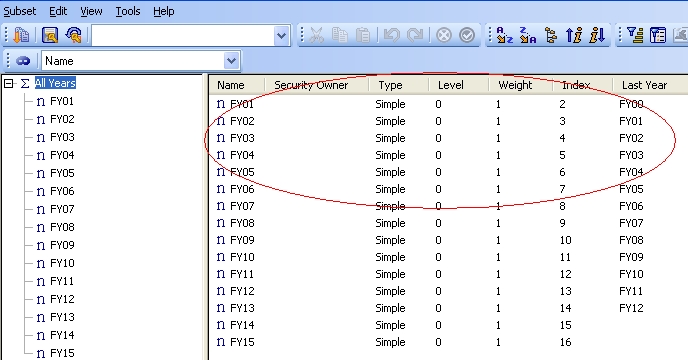This screenshot has height=360, width=688.
Task: Select FY10 in the left tree
Action: [x=62, y=263]
